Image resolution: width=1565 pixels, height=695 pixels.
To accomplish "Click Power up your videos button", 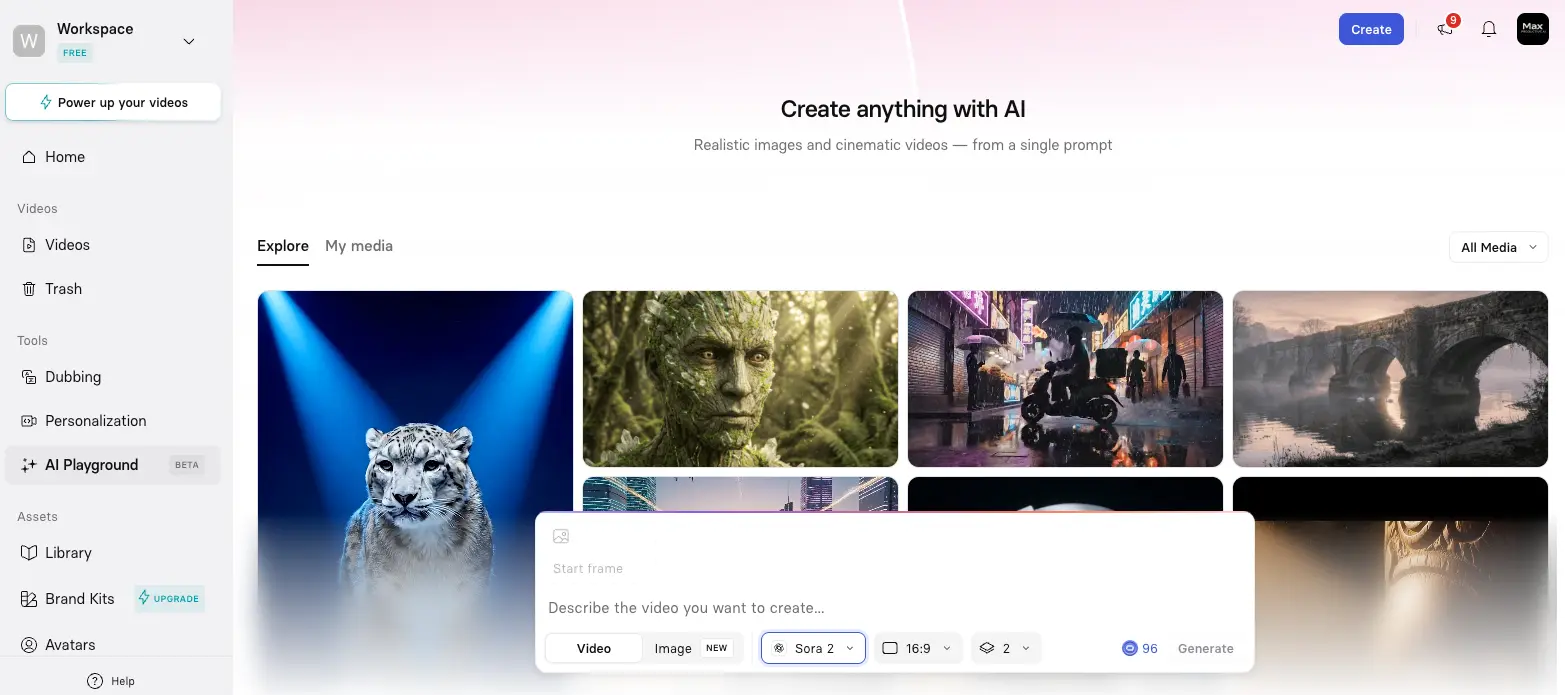I will click(x=113, y=102).
